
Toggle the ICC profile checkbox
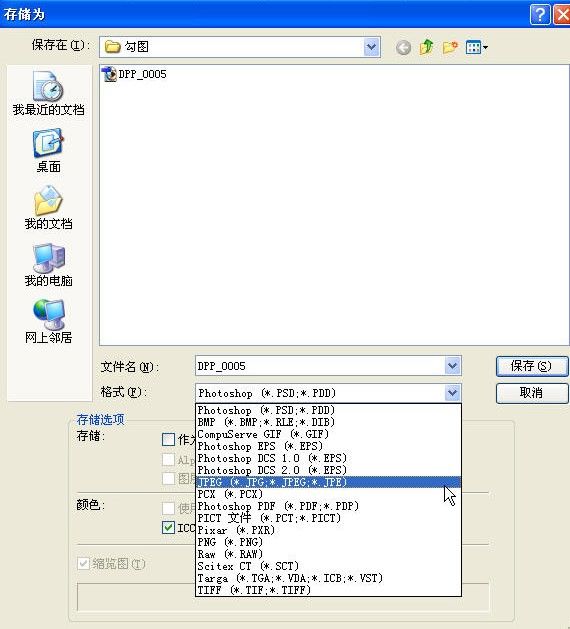click(x=168, y=528)
